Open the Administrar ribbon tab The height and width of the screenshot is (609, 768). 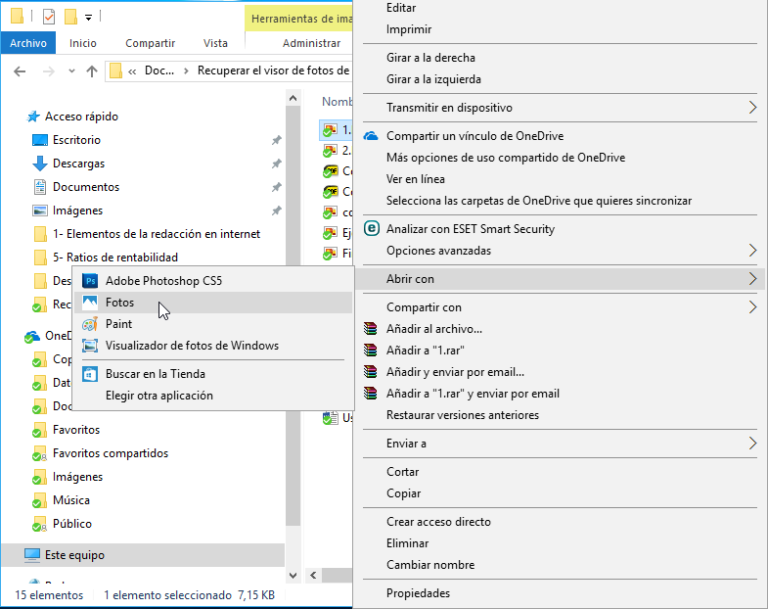pos(312,43)
